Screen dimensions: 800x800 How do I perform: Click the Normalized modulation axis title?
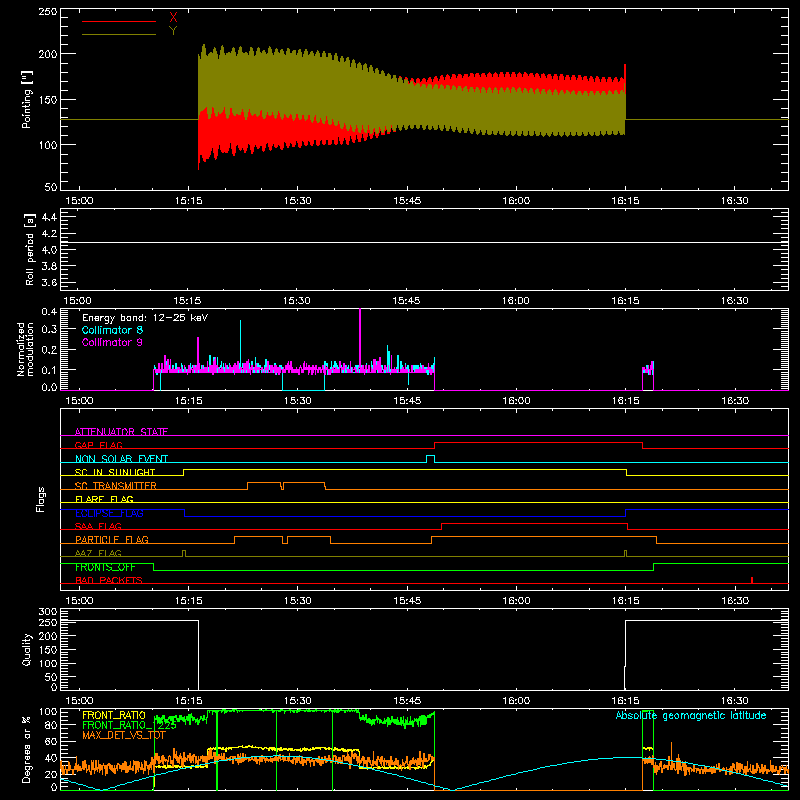pyautogui.click(x=26, y=349)
